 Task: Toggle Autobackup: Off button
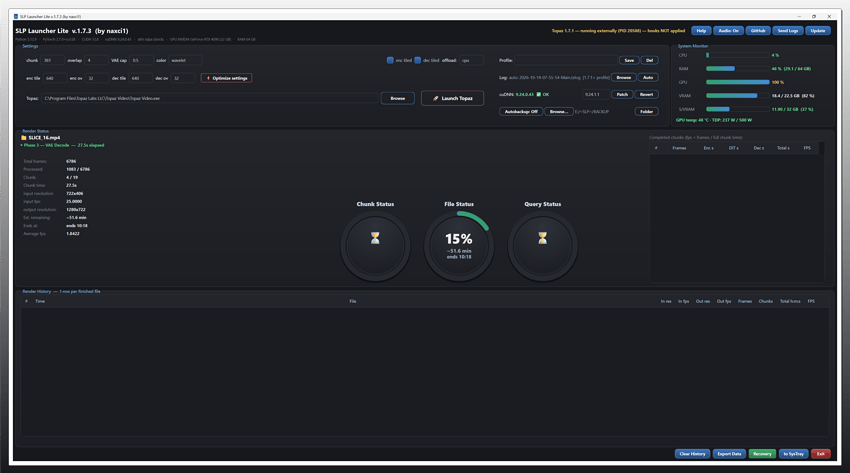[521, 112]
